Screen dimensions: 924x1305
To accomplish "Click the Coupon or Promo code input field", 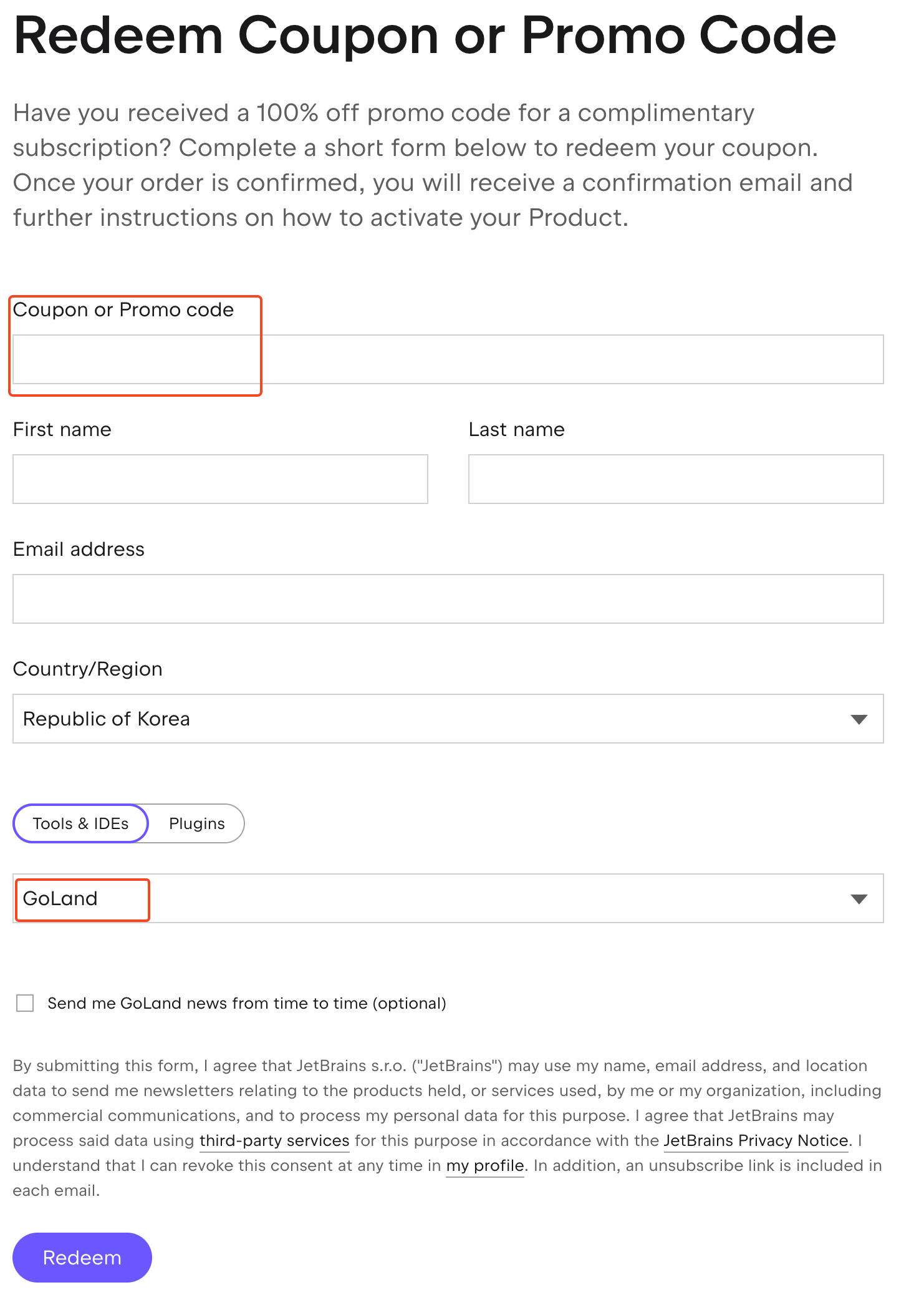I will pyautogui.click(x=448, y=359).
